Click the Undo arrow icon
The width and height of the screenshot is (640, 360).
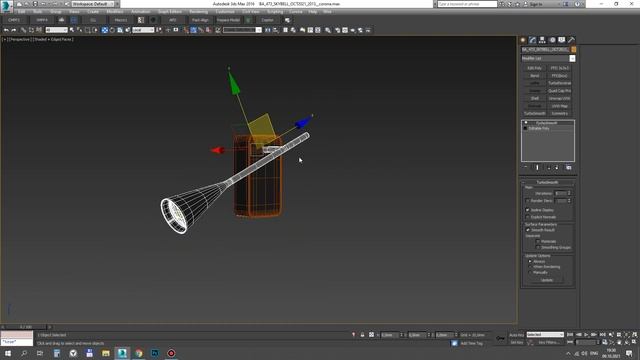[6, 30]
